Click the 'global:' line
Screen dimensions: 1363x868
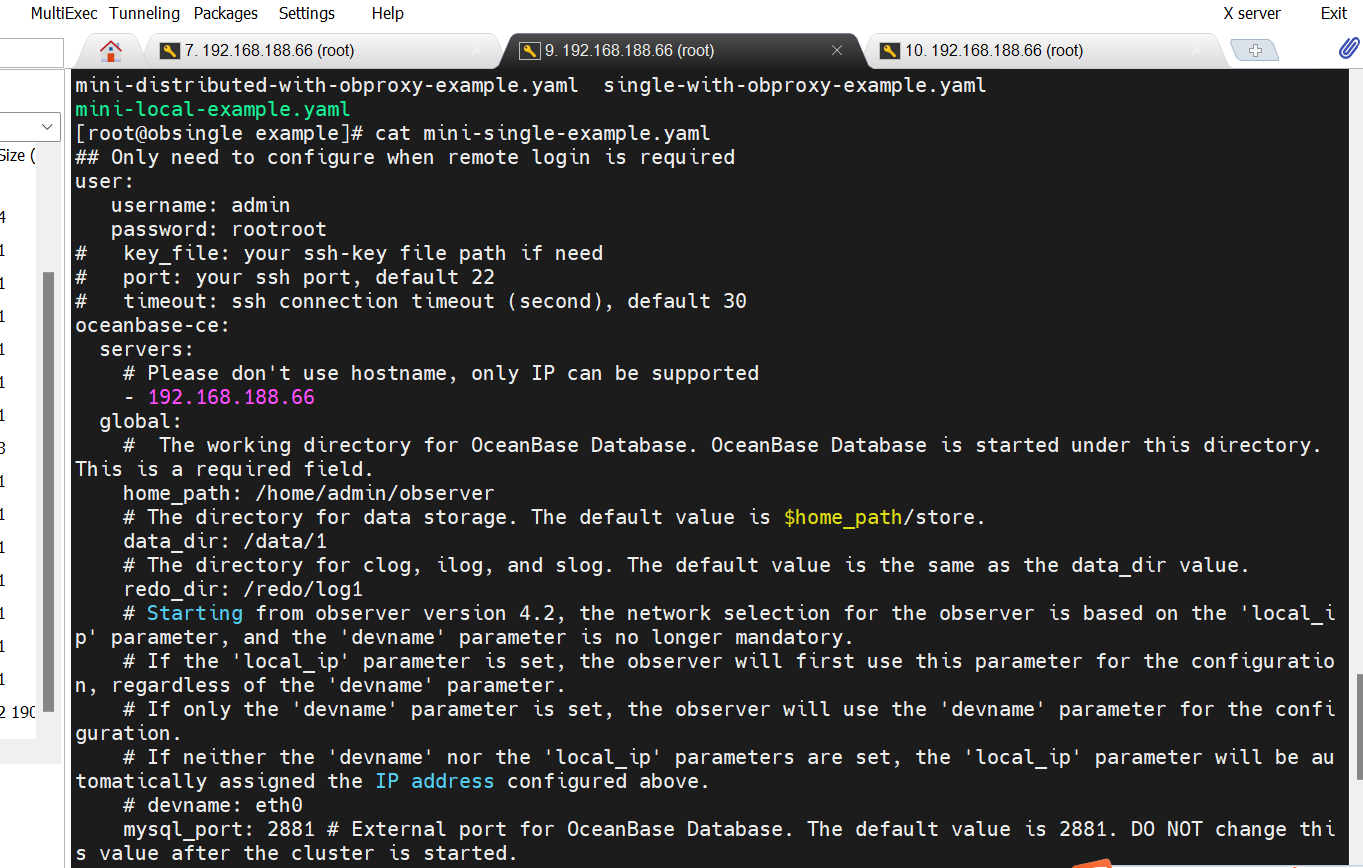point(141,421)
